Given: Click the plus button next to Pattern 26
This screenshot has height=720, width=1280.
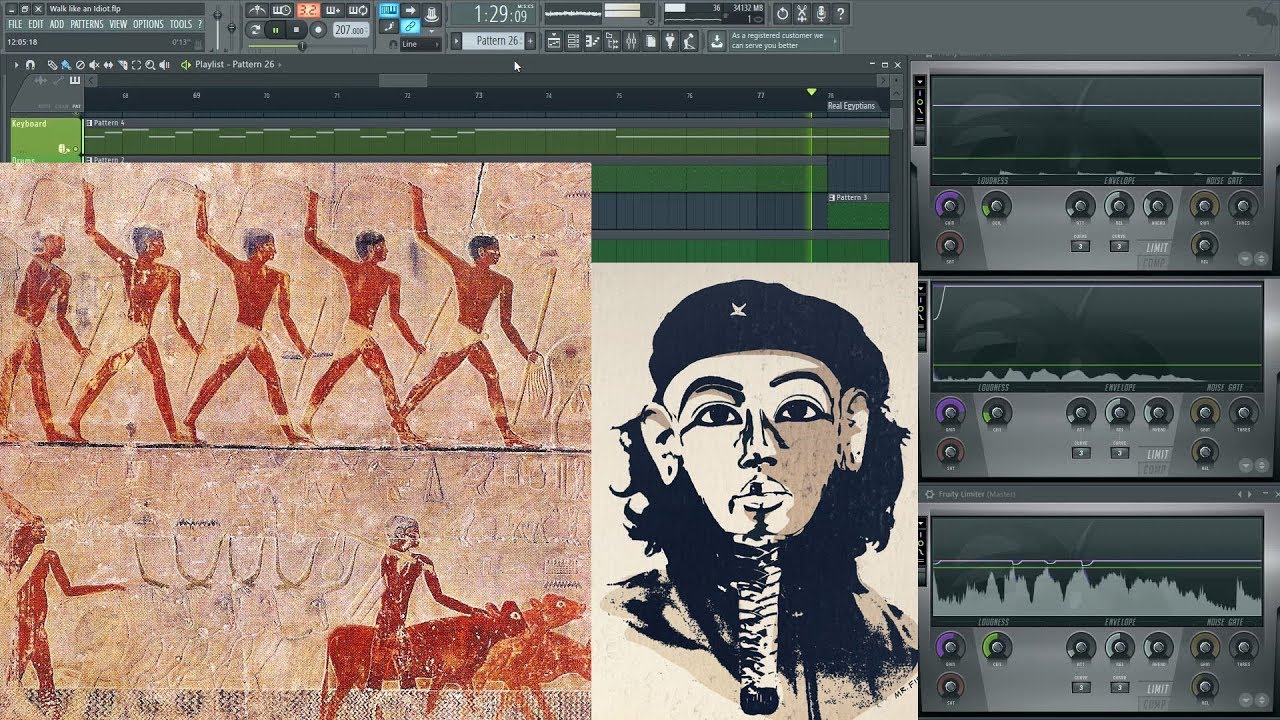Looking at the screenshot, I should [530, 41].
